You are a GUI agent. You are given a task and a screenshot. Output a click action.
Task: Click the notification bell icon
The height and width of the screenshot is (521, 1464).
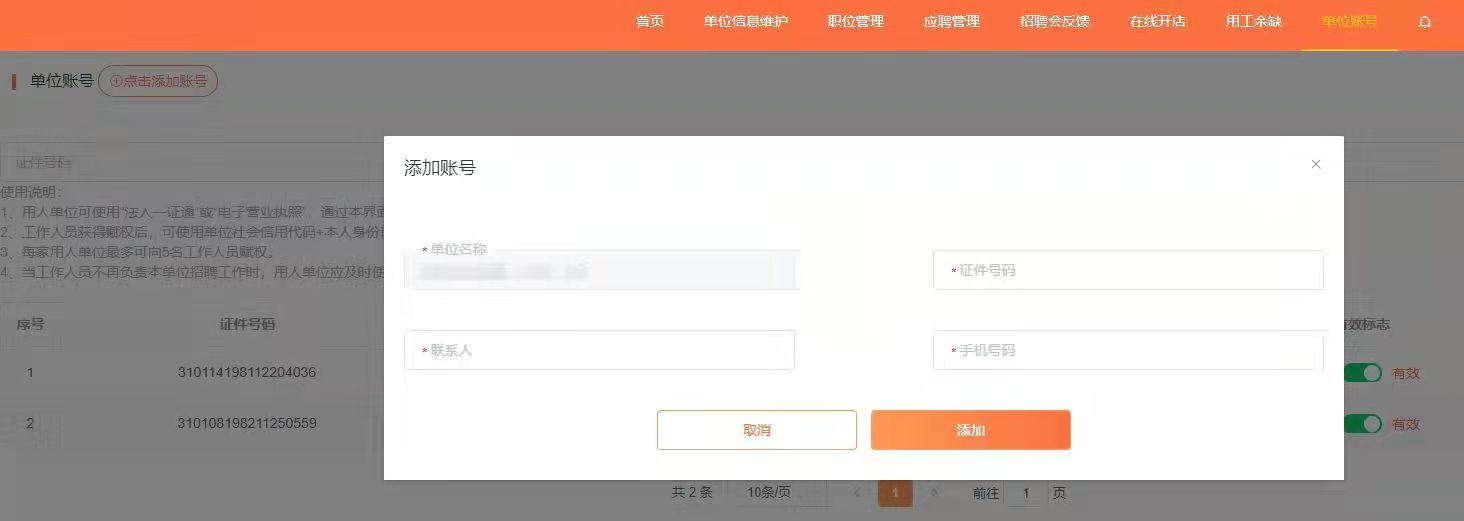click(x=1425, y=22)
